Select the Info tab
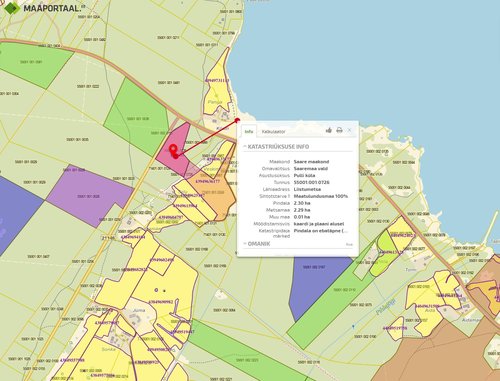Image resolution: width=500 pixels, height=381 pixels. [x=249, y=132]
